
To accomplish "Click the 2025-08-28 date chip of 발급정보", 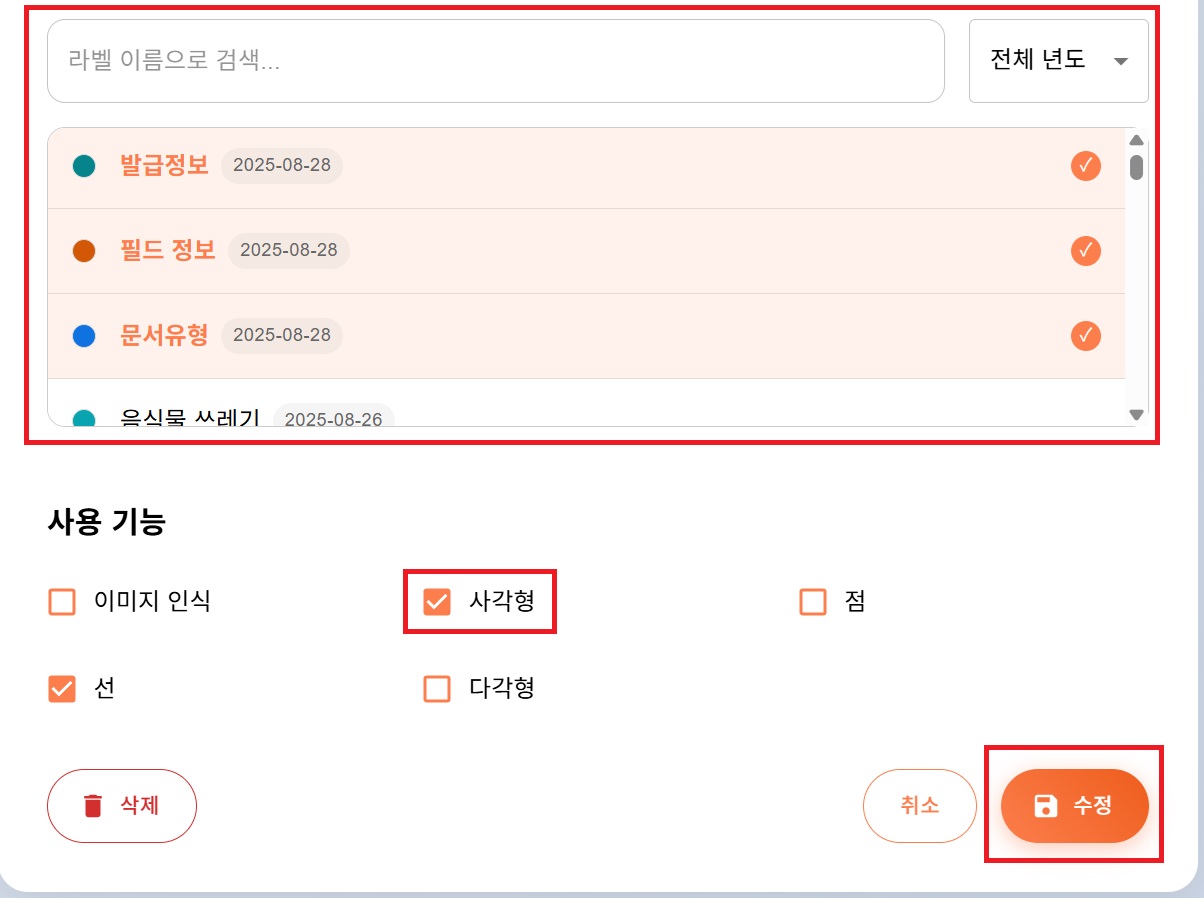I will tap(282, 166).
